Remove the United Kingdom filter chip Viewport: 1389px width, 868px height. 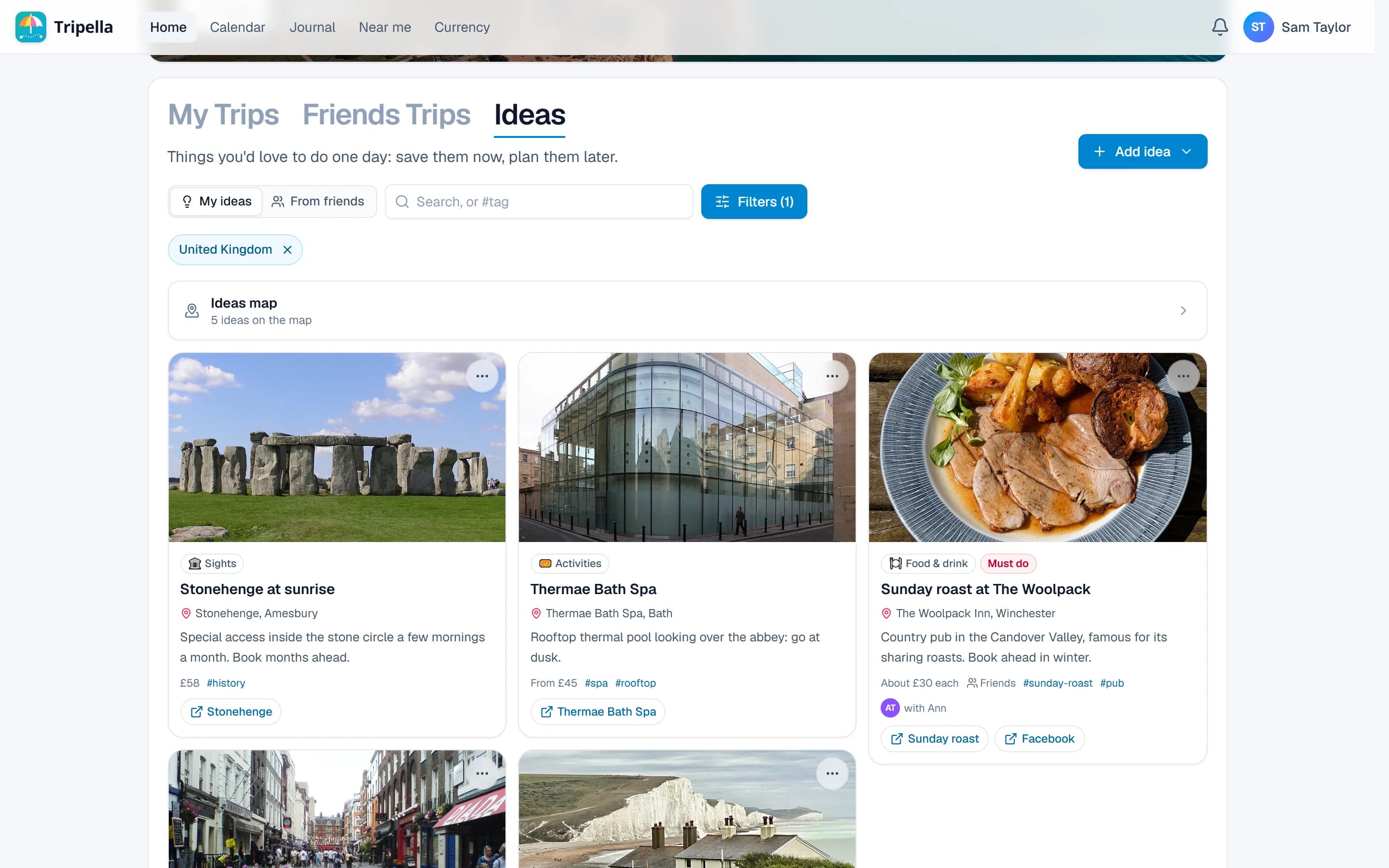click(x=287, y=250)
